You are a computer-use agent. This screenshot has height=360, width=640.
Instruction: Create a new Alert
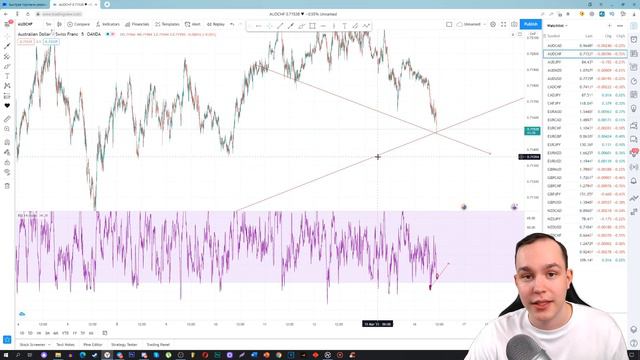coord(192,24)
